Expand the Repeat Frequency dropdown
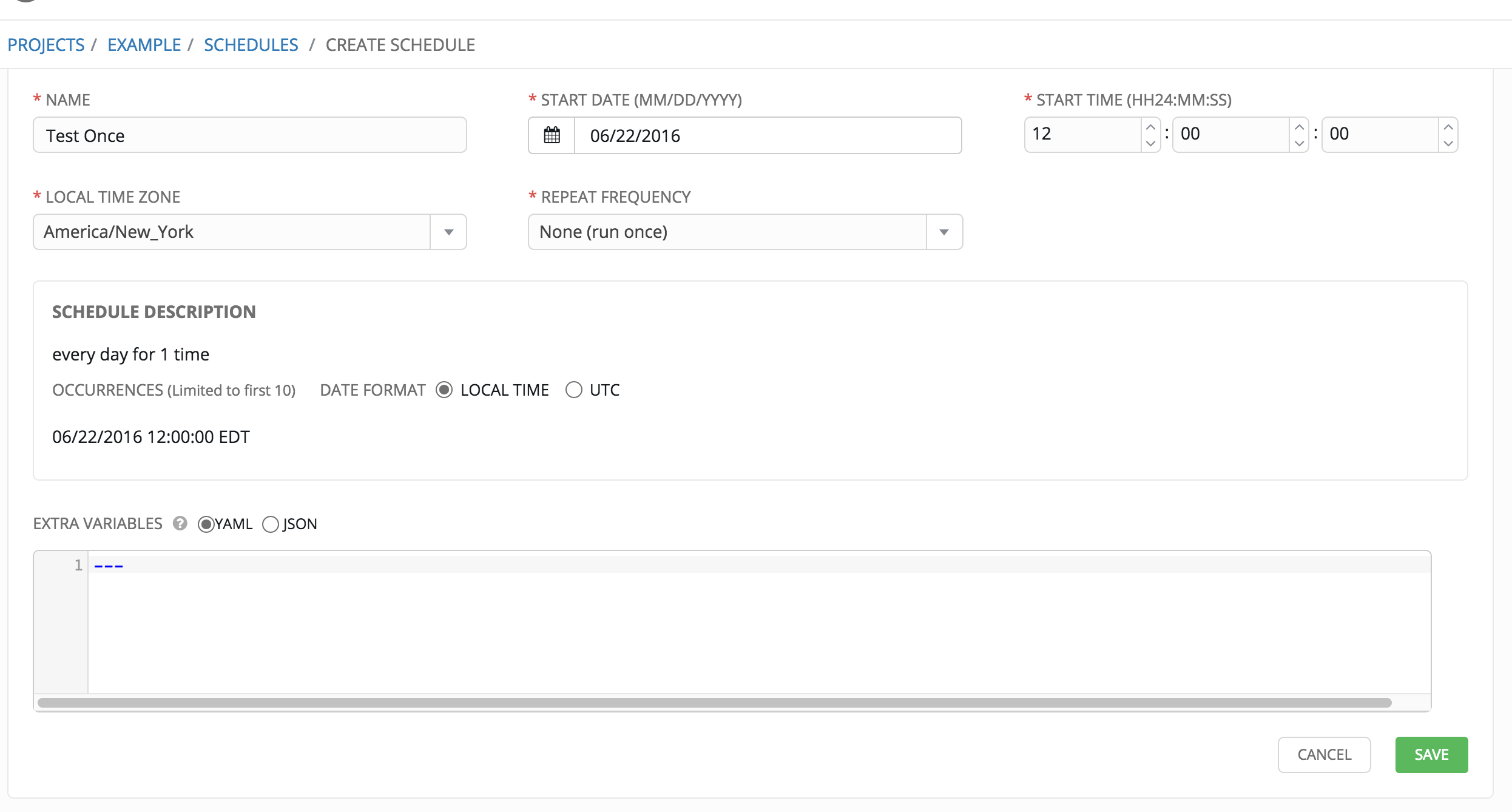 (x=942, y=232)
